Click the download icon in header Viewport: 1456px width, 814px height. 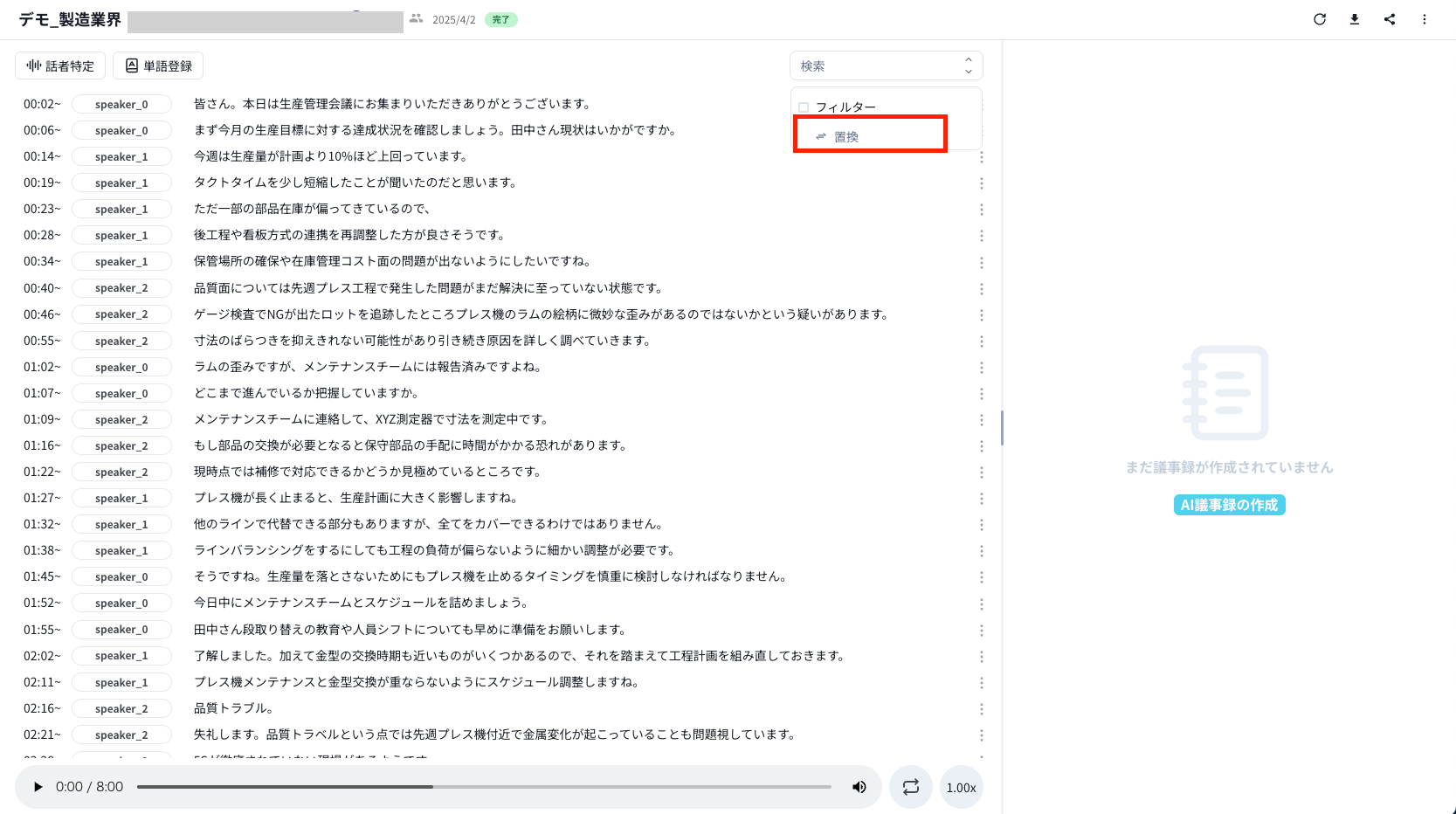(1355, 19)
